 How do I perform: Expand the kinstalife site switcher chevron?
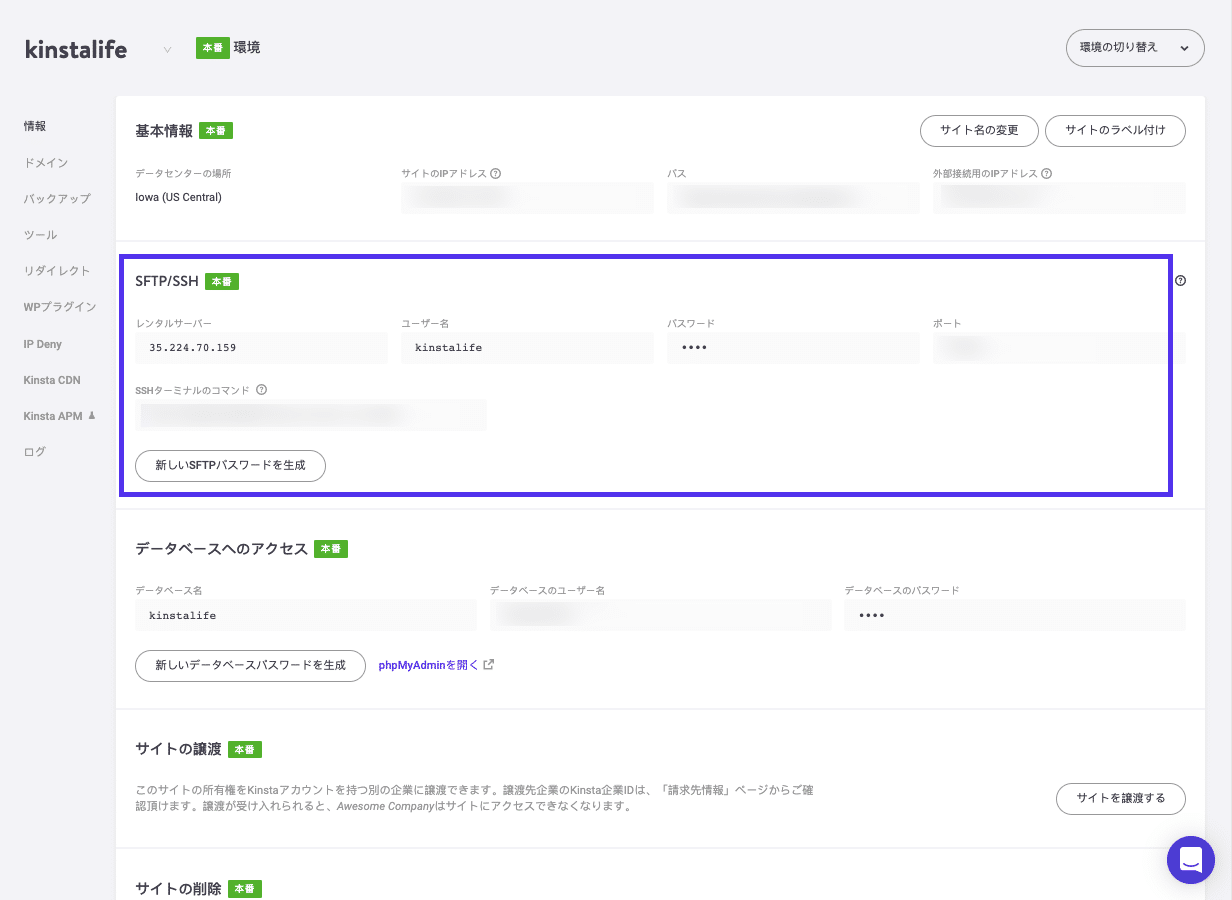pos(166,48)
